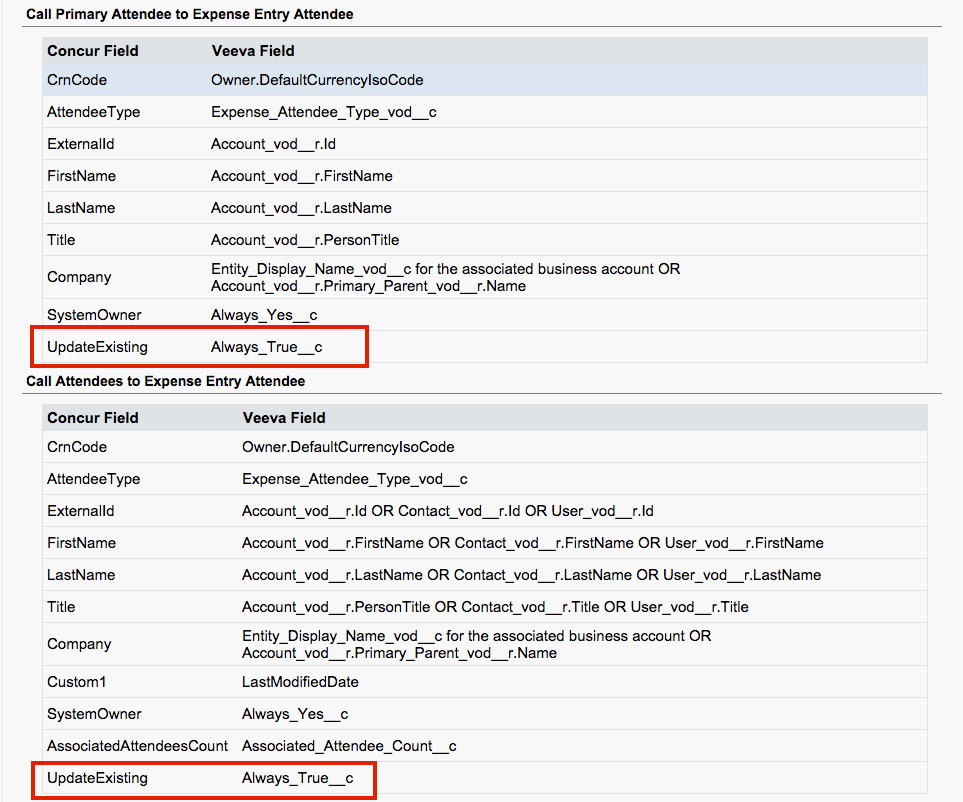Click the AssociatedAttendeesCount field name
This screenshot has width=963, height=802.
pyautogui.click(x=137, y=746)
